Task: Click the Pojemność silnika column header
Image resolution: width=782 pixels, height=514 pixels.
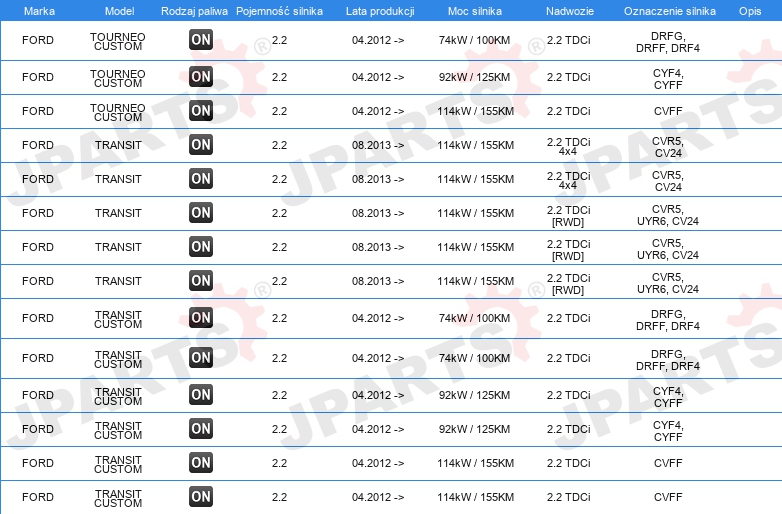Action: pos(279,11)
